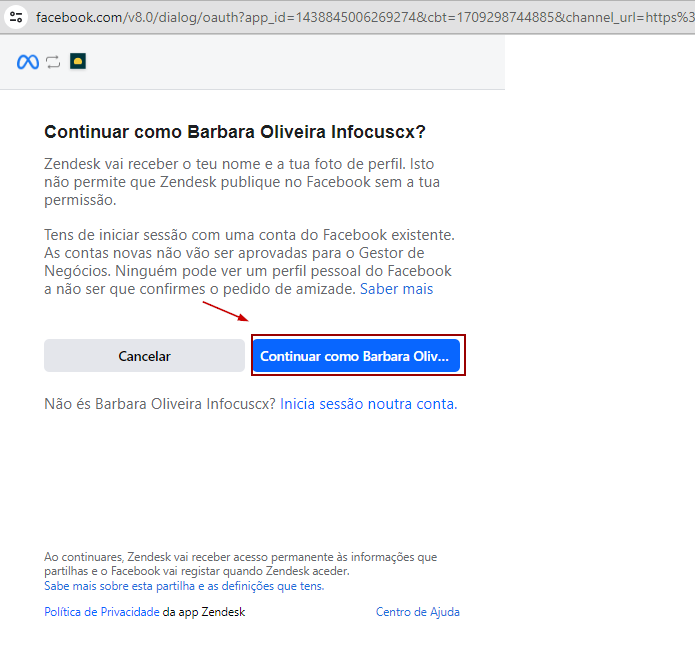
Task: Open the Política de Privacidade link
Action: click(101, 612)
